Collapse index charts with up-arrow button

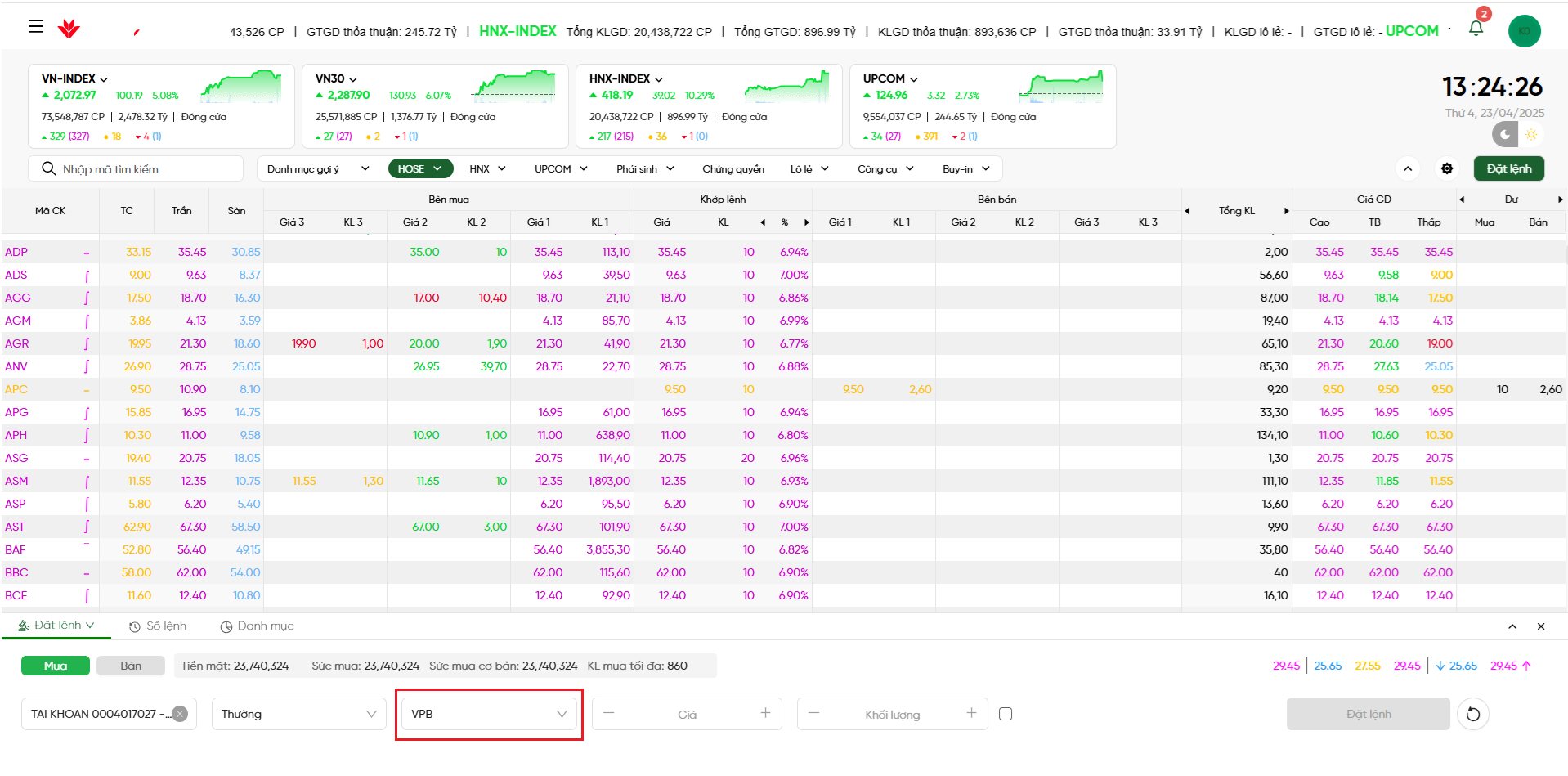(x=1408, y=168)
